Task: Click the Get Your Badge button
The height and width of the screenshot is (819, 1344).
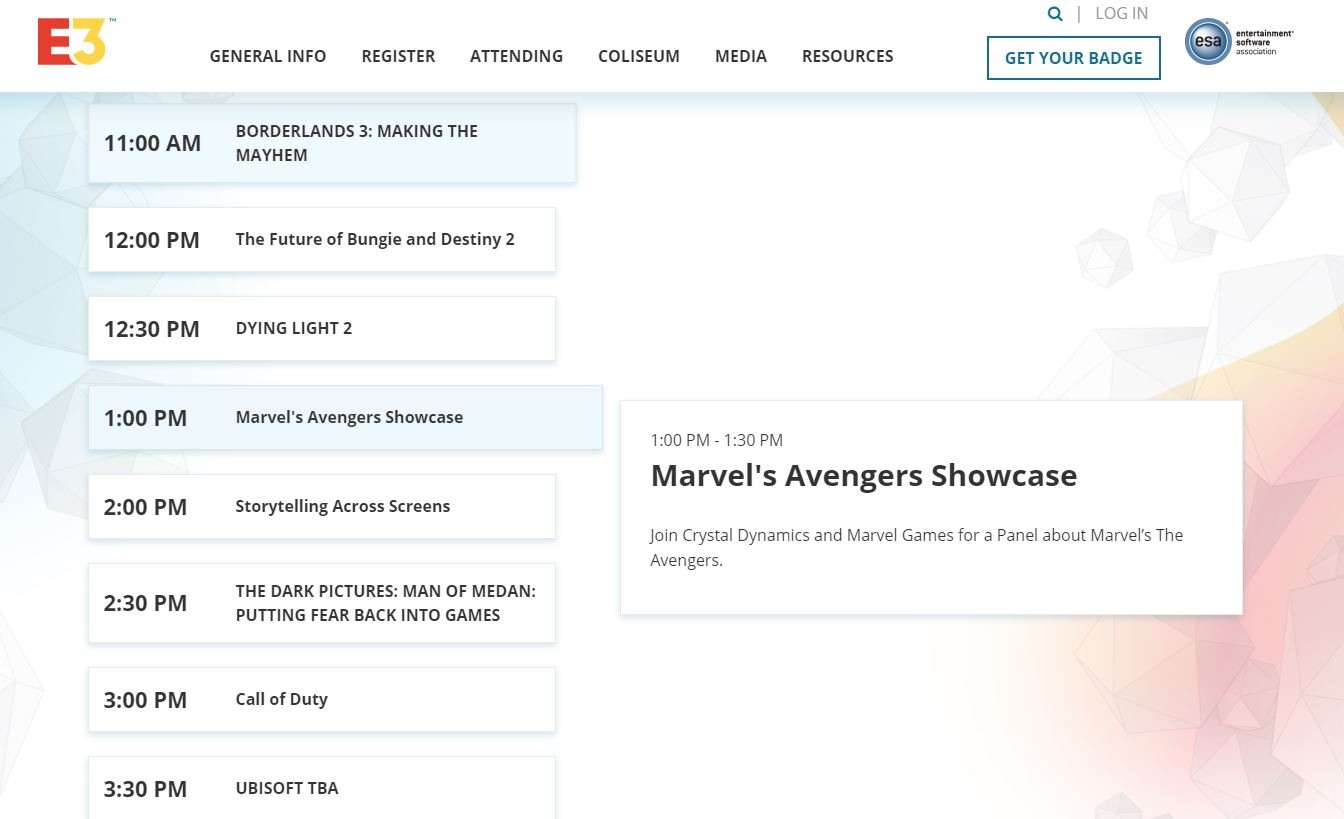Action: [x=1073, y=58]
